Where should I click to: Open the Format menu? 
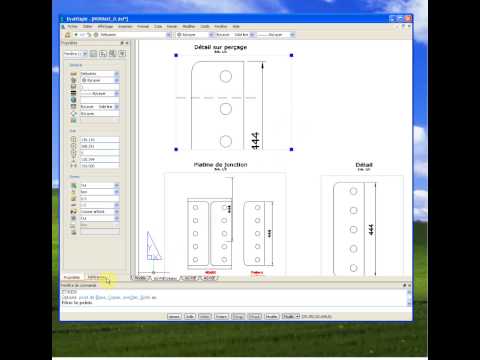point(143,26)
